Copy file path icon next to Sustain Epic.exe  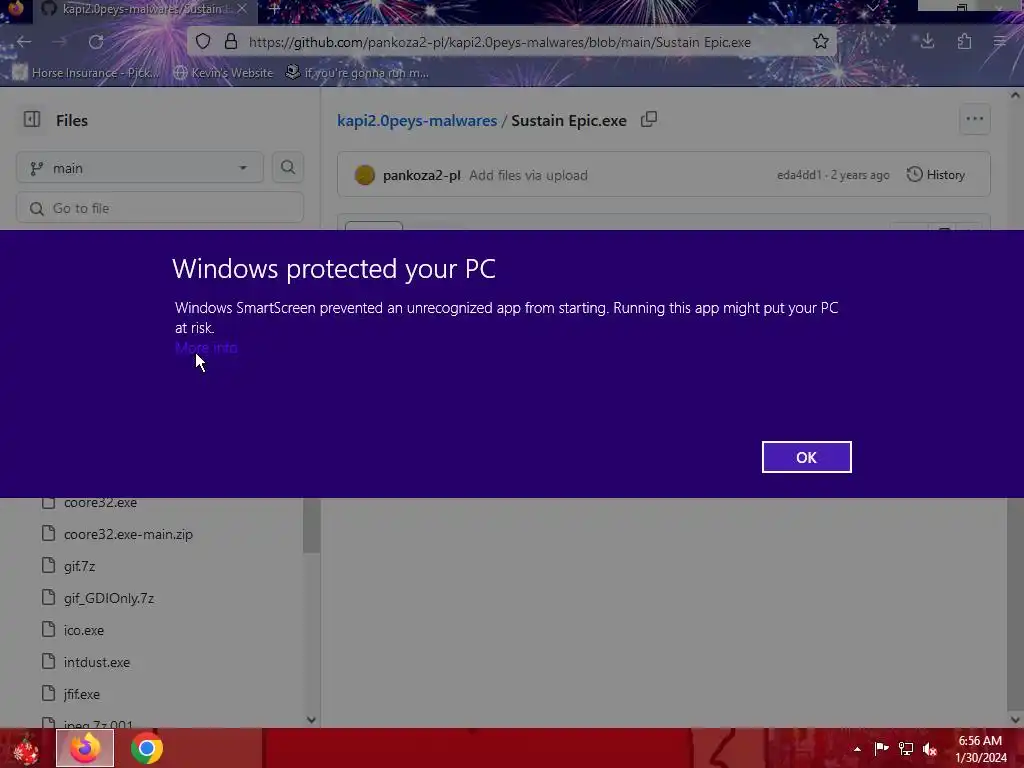648,120
